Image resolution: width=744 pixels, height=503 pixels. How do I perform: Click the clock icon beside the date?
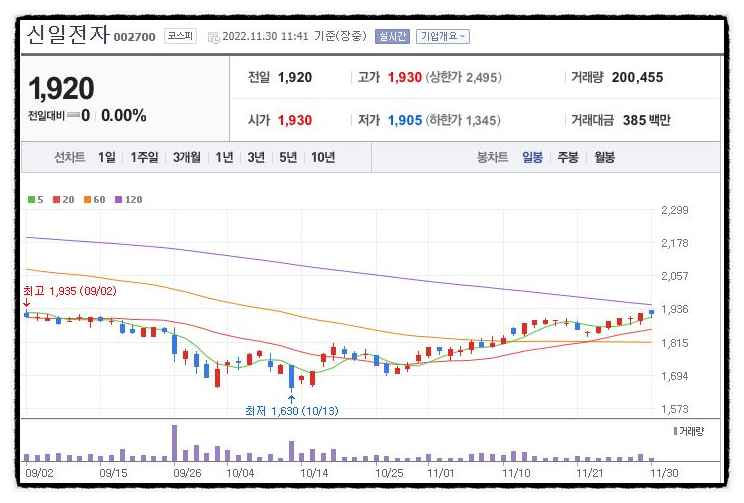coord(214,37)
